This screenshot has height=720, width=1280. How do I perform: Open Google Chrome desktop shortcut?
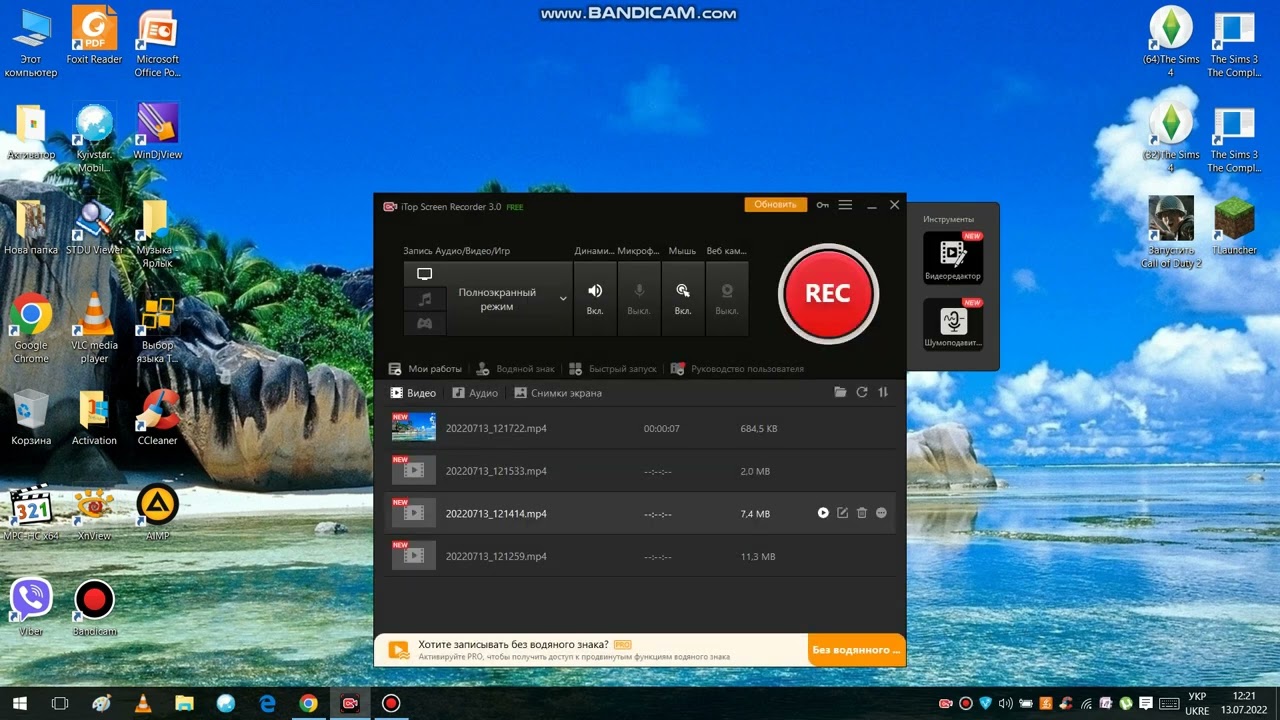pyautogui.click(x=31, y=328)
